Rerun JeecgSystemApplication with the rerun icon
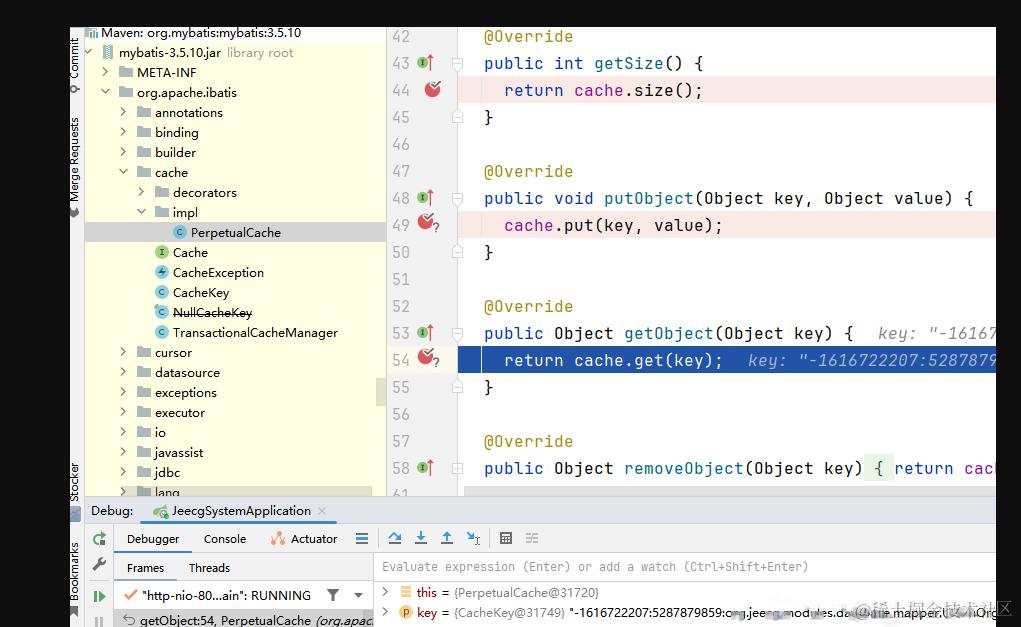 coord(99,538)
